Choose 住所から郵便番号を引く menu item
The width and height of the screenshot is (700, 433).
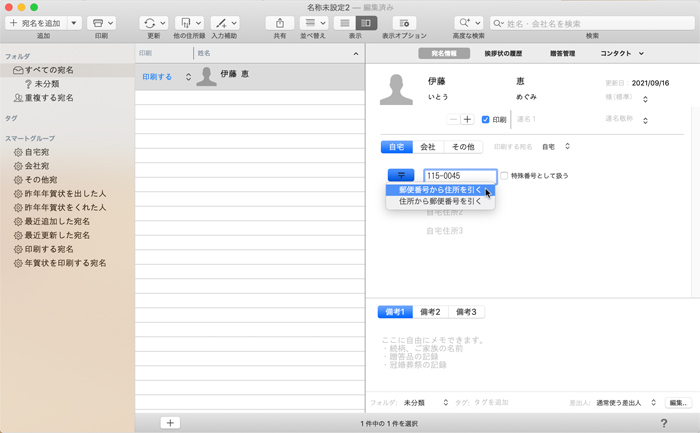tap(440, 201)
